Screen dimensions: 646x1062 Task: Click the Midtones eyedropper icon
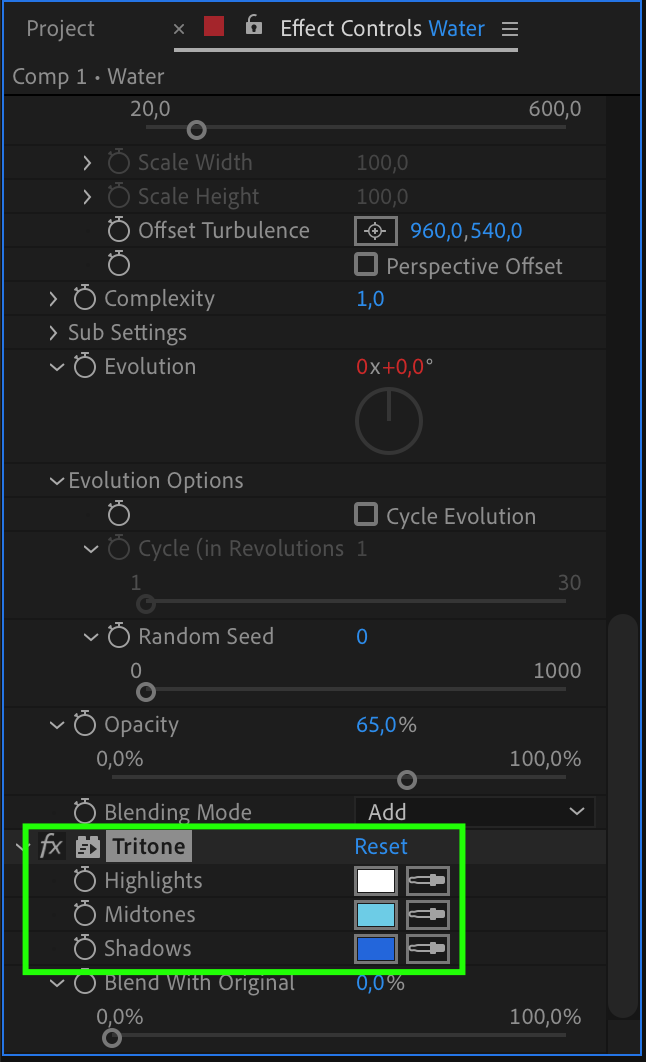point(427,915)
